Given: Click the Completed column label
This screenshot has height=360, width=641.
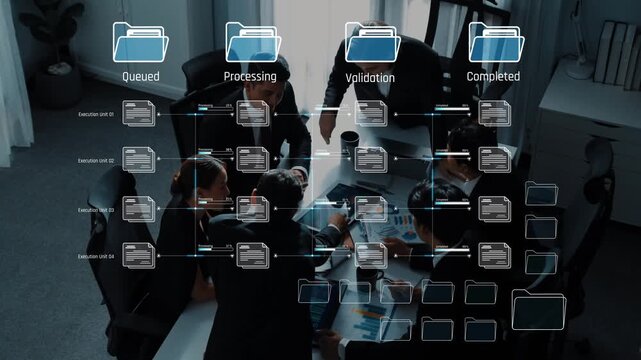Looking at the screenshot, I should 493,76.
